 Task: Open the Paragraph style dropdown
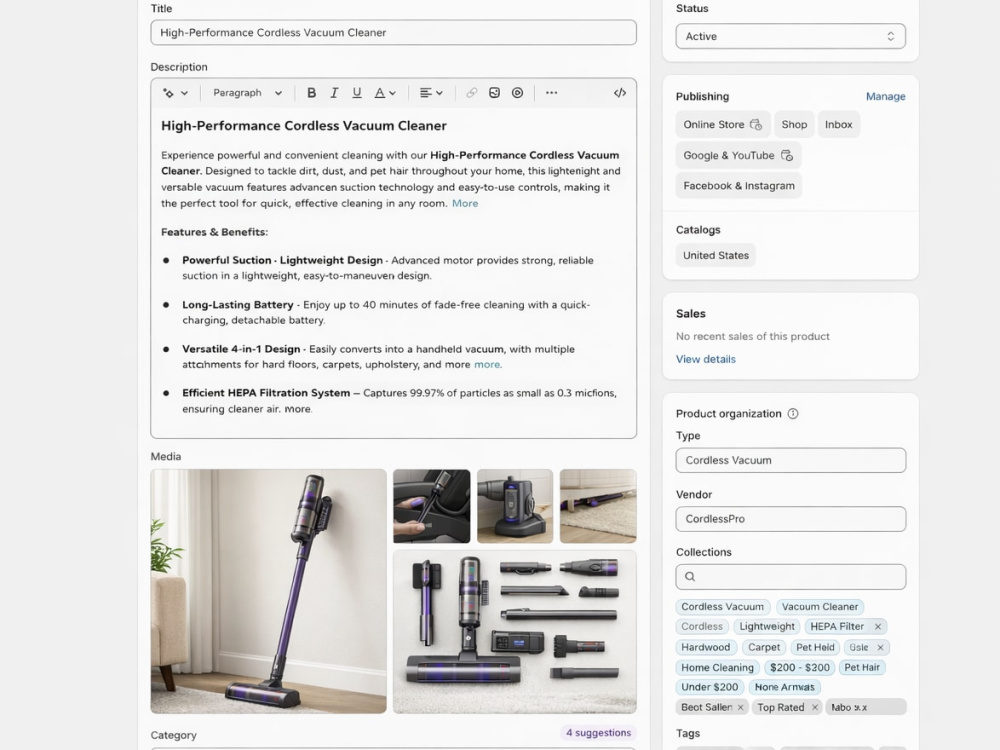[x=247, y=93]
